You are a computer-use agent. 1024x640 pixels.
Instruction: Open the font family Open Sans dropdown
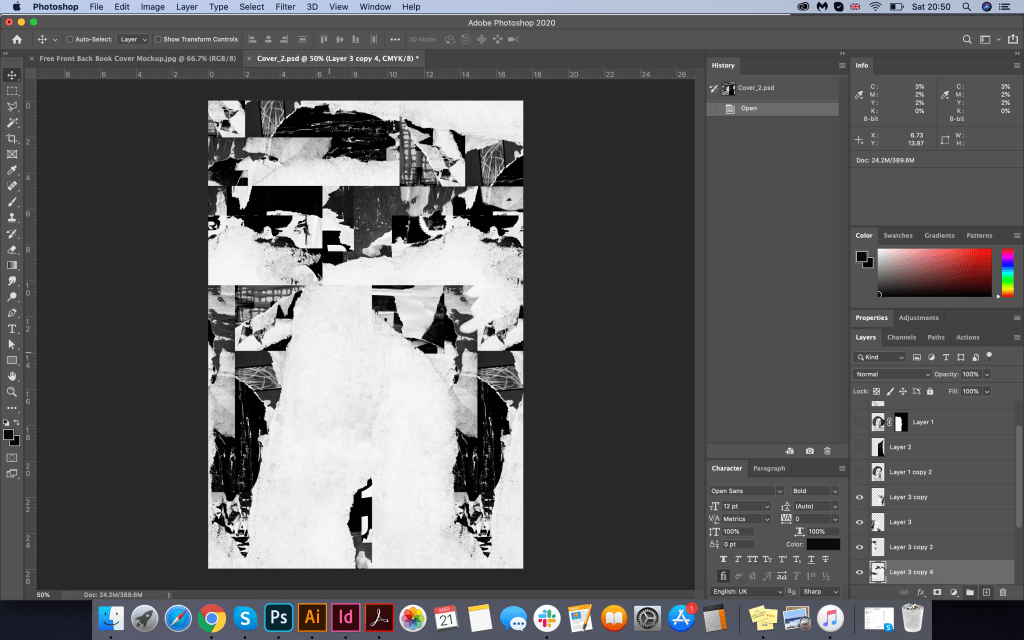[x=746, y=491]
